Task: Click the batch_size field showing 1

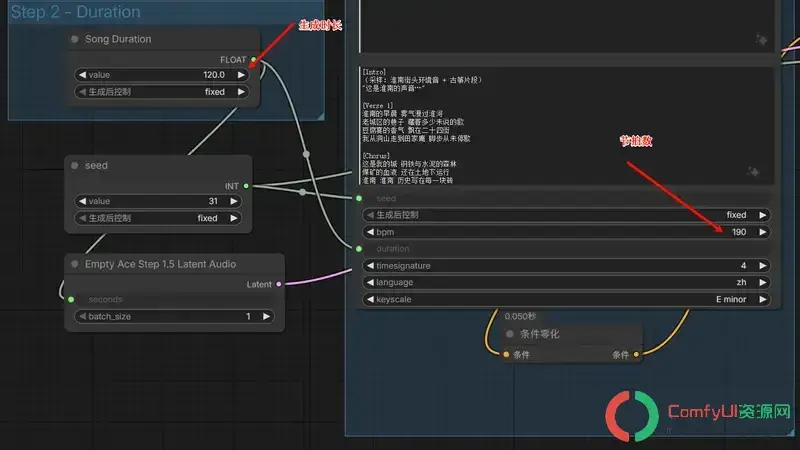Action: (174, 316)
